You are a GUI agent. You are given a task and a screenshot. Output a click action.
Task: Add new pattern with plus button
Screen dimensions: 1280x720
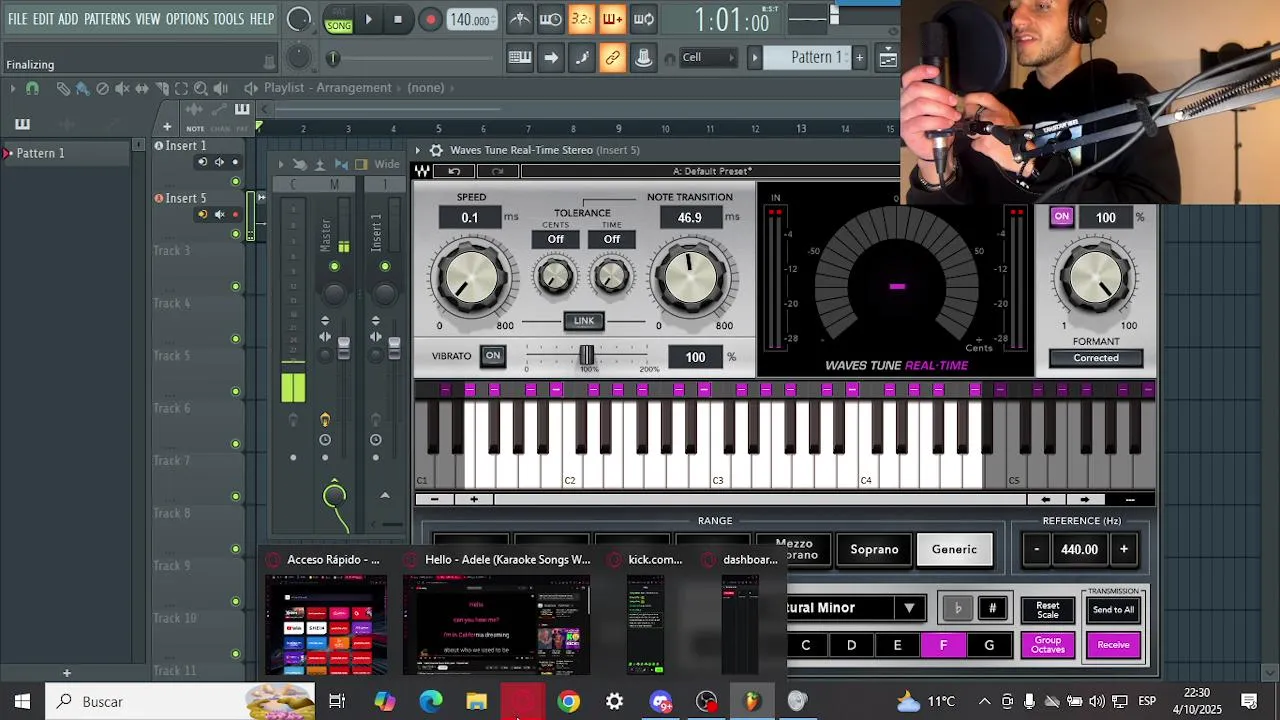coord(859,57)
